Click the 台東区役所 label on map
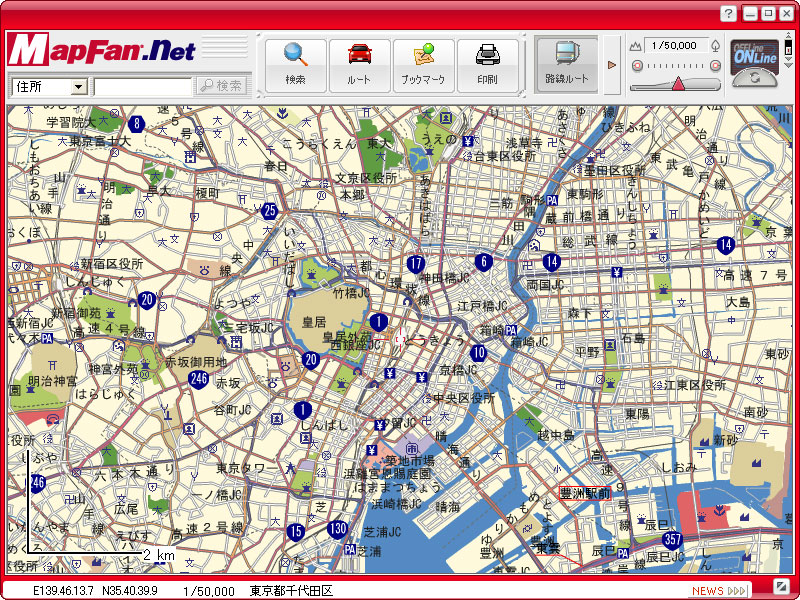The width and height of the screenshot is (800, 600). pos(505,156)
